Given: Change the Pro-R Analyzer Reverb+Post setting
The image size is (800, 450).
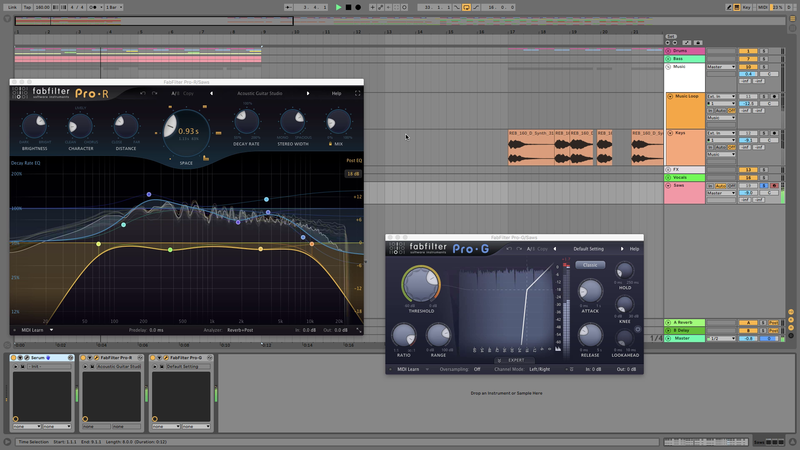Looking at the screenshot, I should 240,330.
